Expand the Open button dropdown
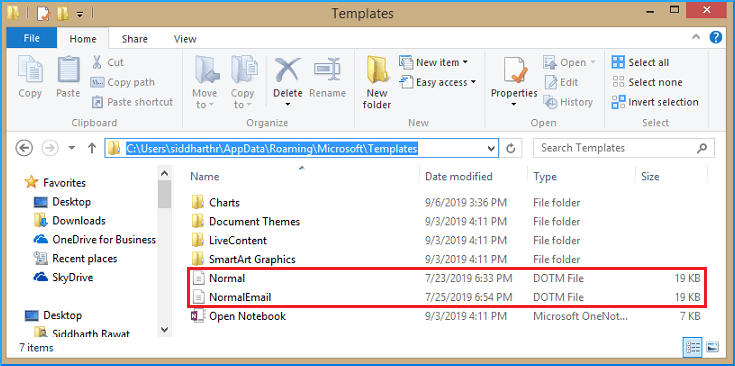This screenshot has height=366, width=735. [x=592, y=62]
